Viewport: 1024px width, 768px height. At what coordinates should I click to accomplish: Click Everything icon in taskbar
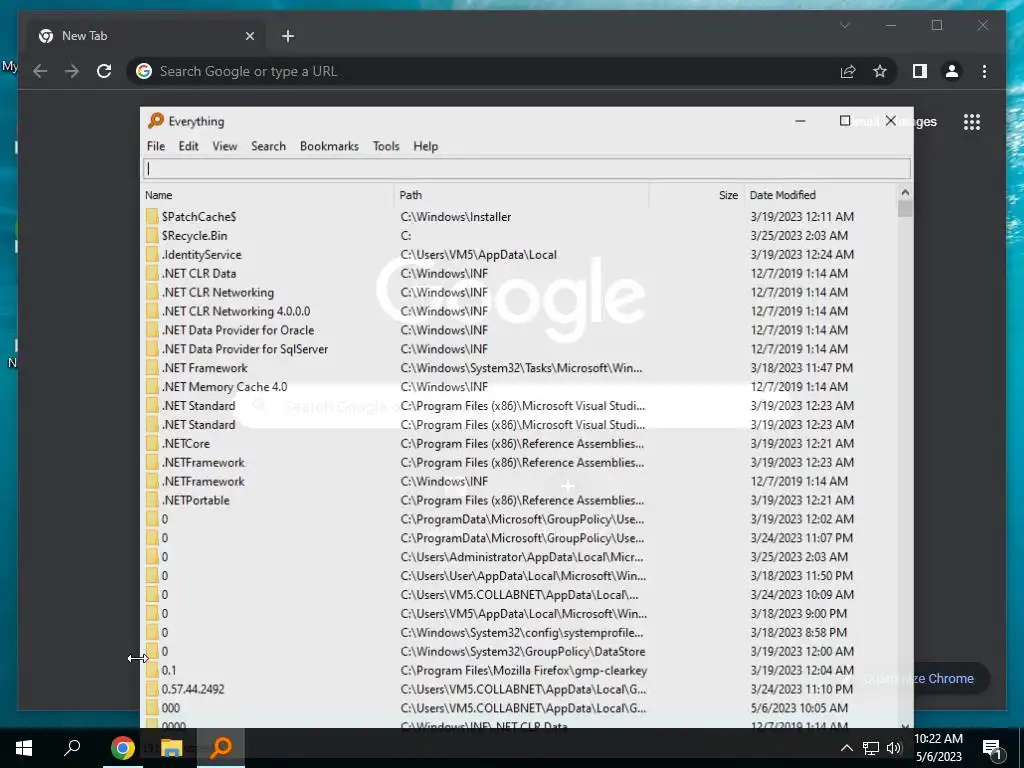221,748
